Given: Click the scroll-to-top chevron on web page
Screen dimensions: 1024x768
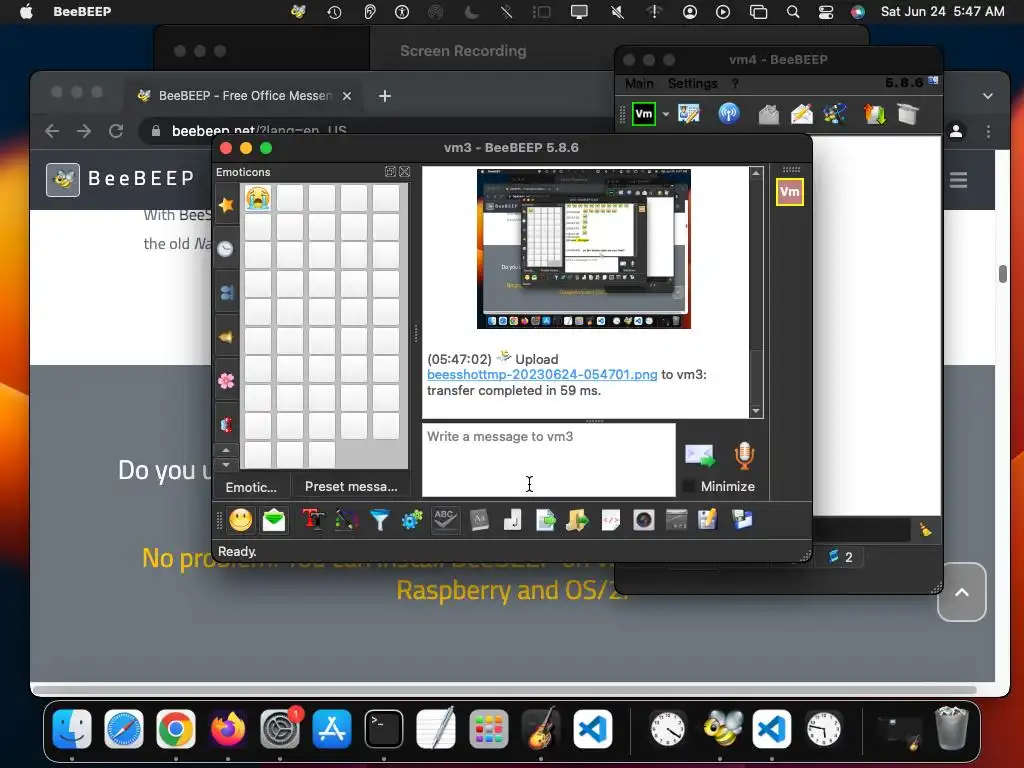Looking at the screenshot, I should click(x=961, y=592).
